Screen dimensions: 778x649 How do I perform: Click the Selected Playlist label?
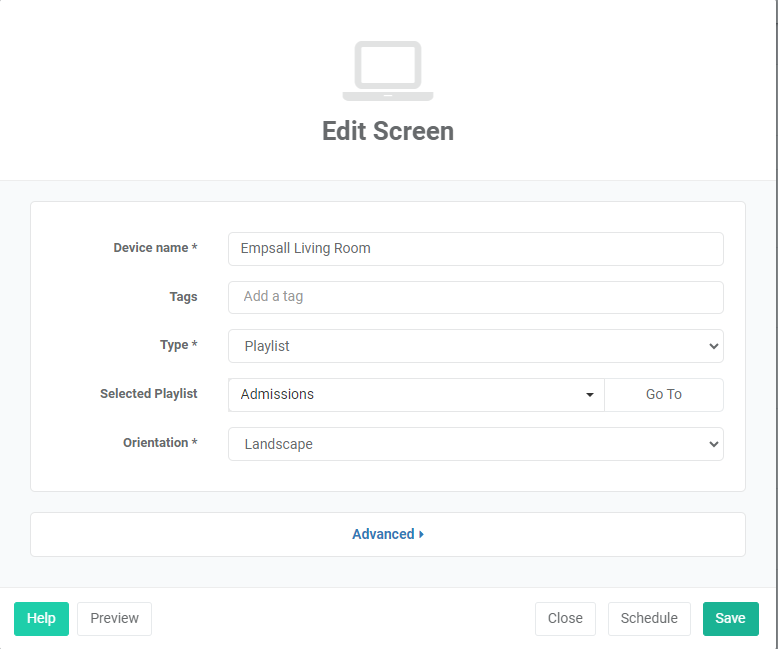(x=148, y=394)
